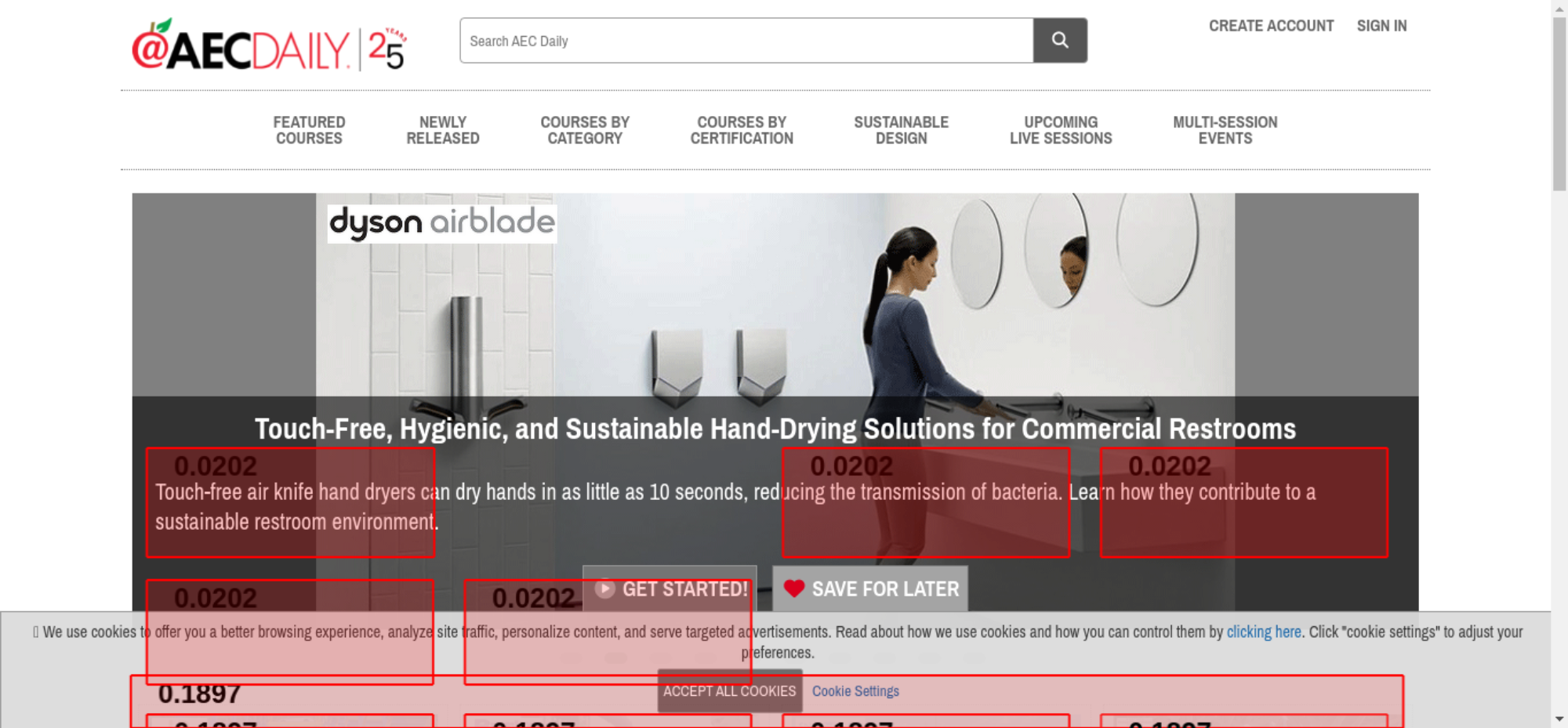This screenshot has height=728, width=1568.
Task: Open Cookie Settings
Action: pos(855,691)
